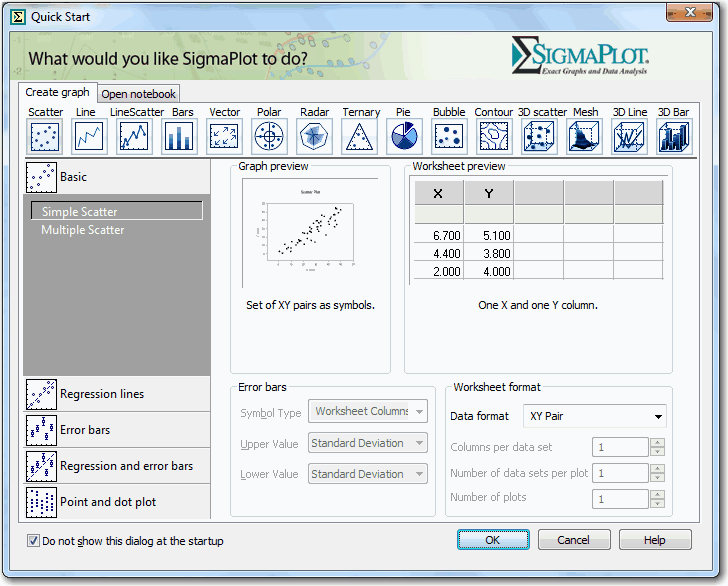Click the Number of plots input field

tap(620, 499)
